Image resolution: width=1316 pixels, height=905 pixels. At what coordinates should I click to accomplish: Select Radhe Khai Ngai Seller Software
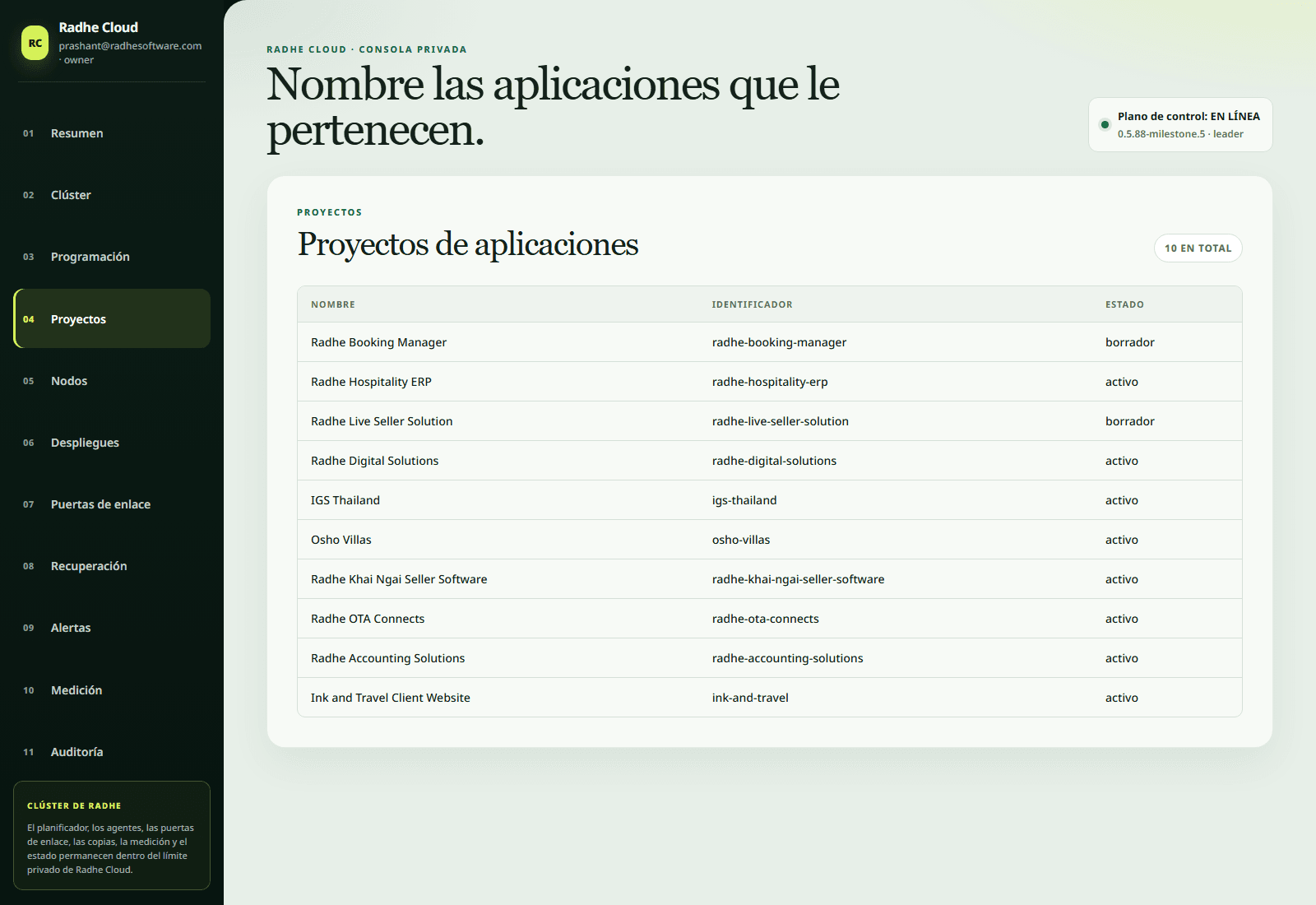click(x=770, y=579)
